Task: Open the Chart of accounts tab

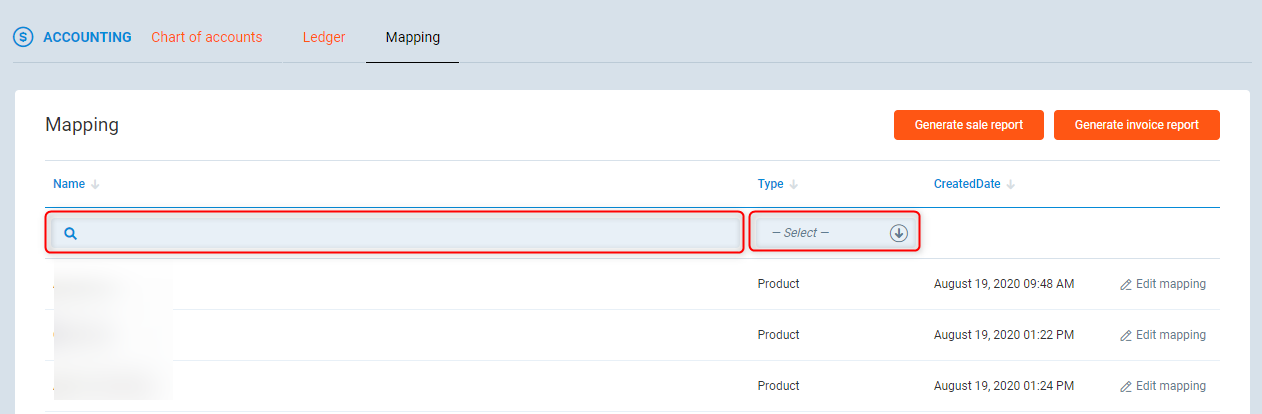Action: click(206, 37)
